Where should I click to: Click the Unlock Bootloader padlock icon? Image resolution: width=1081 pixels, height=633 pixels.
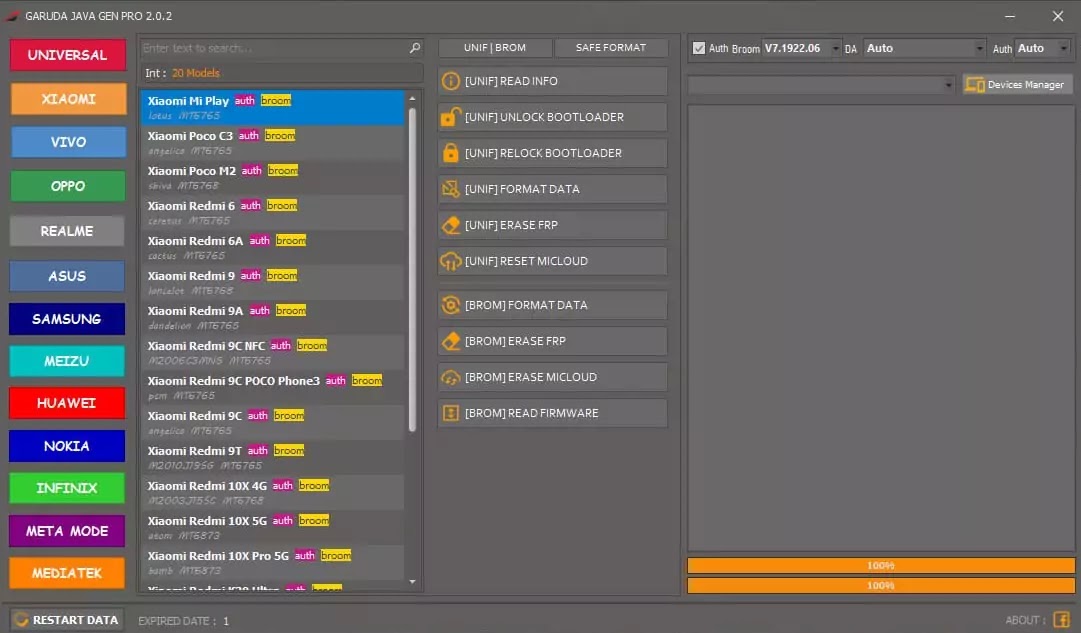(x=450, y=117)
